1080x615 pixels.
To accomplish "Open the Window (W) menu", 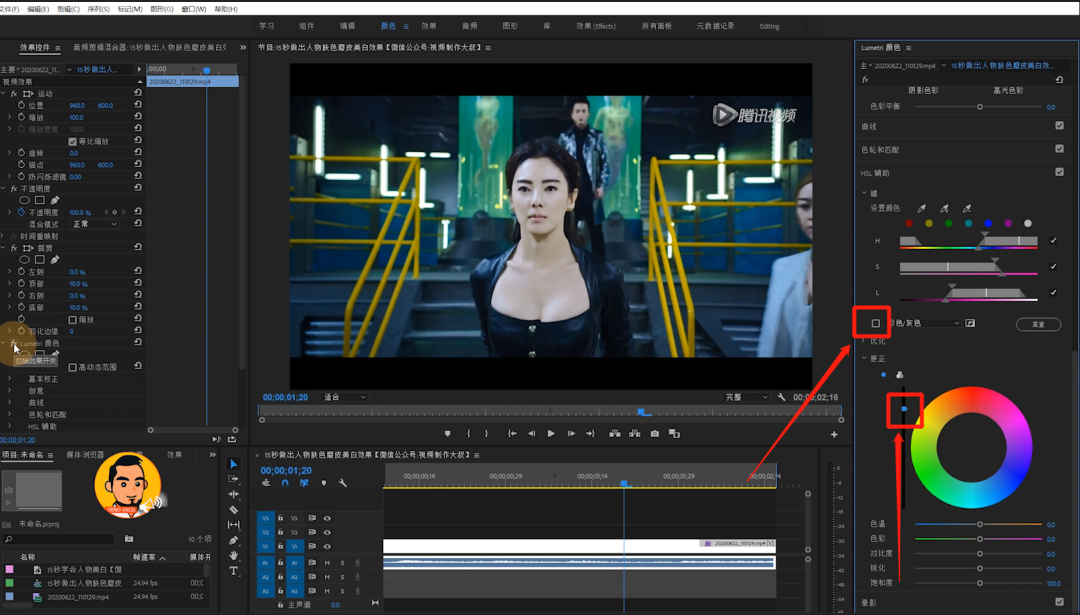I will click(194, 9).
